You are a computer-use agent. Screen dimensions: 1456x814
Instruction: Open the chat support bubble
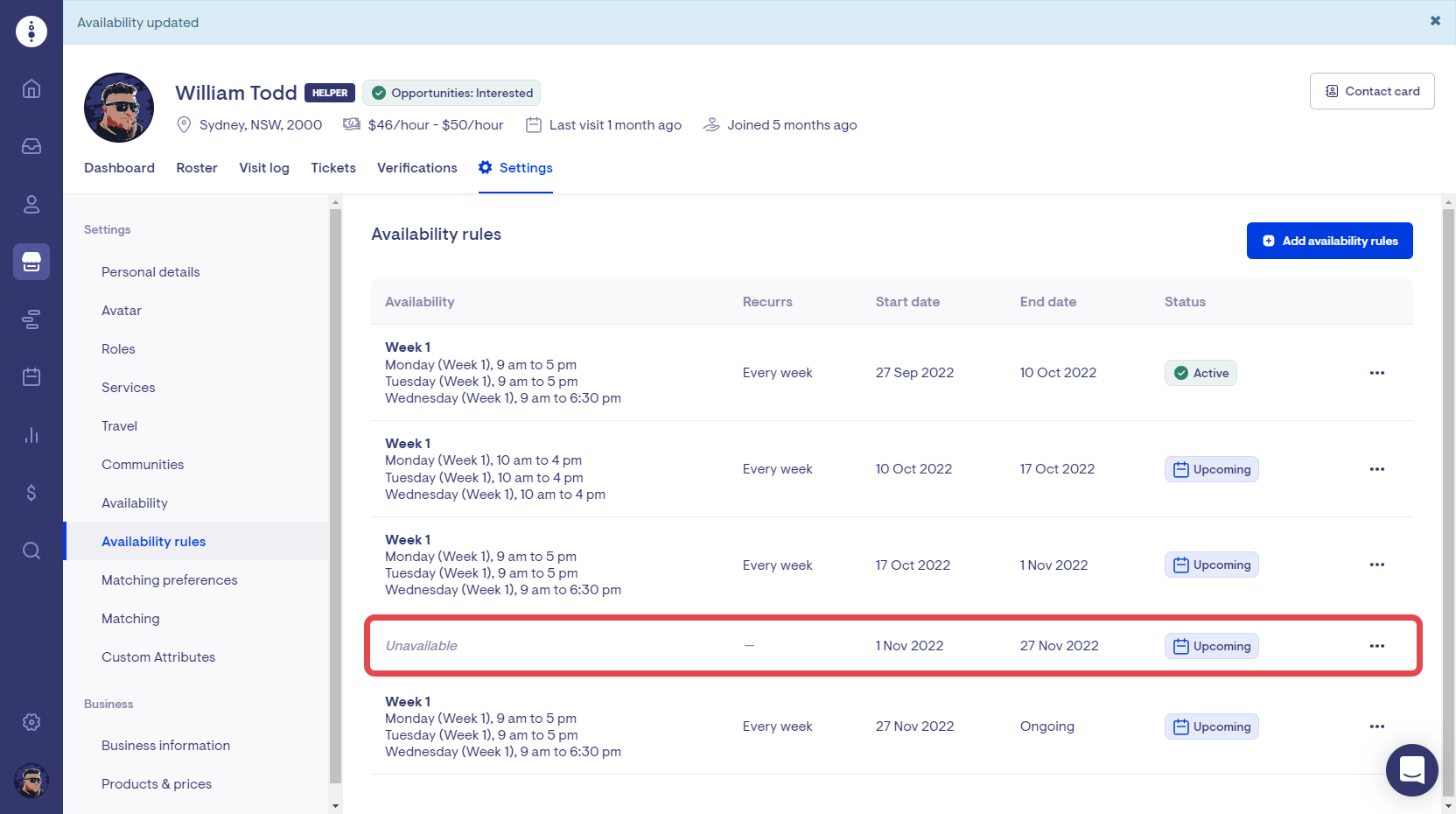point(1411,770)
